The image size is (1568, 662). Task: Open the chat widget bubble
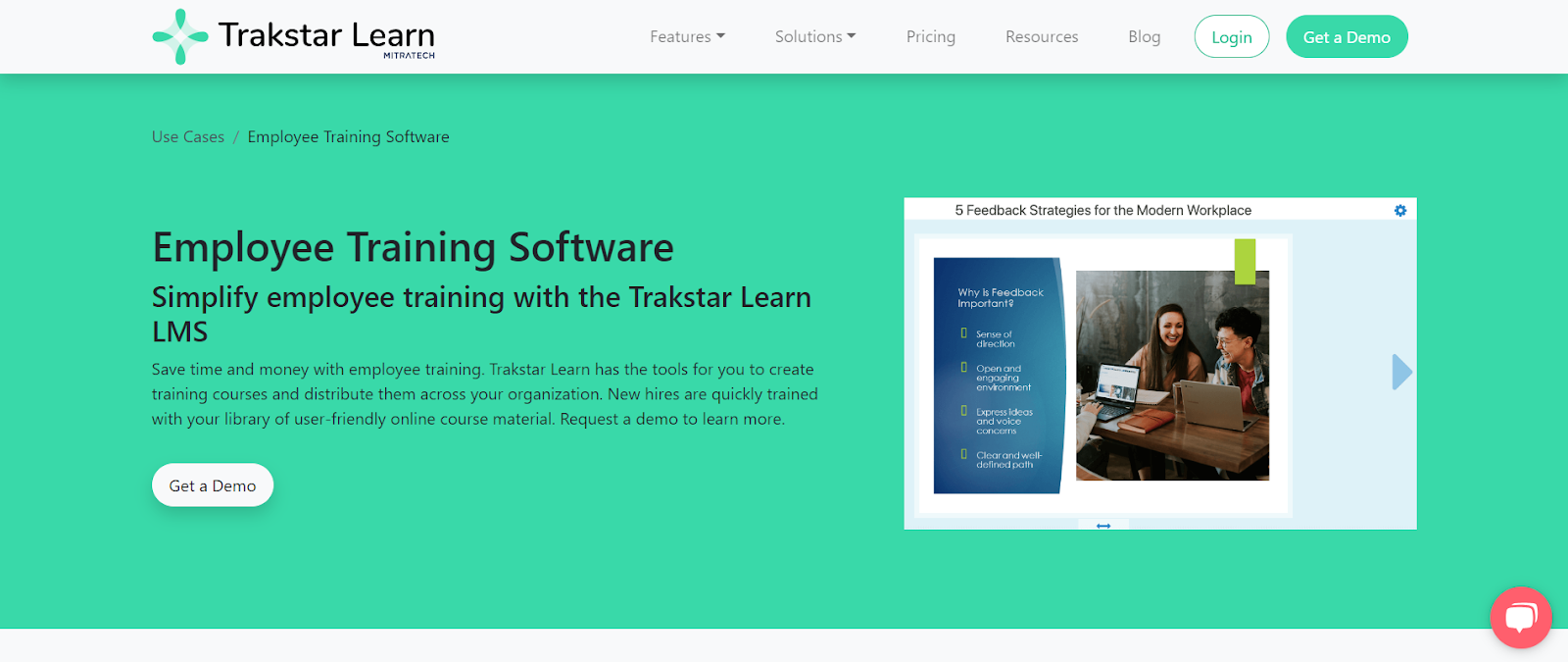click(1520, 617)
